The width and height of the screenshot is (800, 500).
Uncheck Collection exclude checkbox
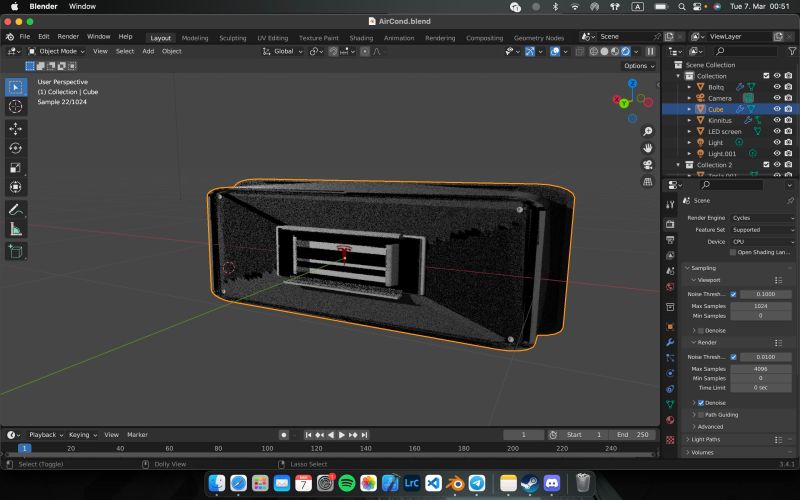coord(766,76)
